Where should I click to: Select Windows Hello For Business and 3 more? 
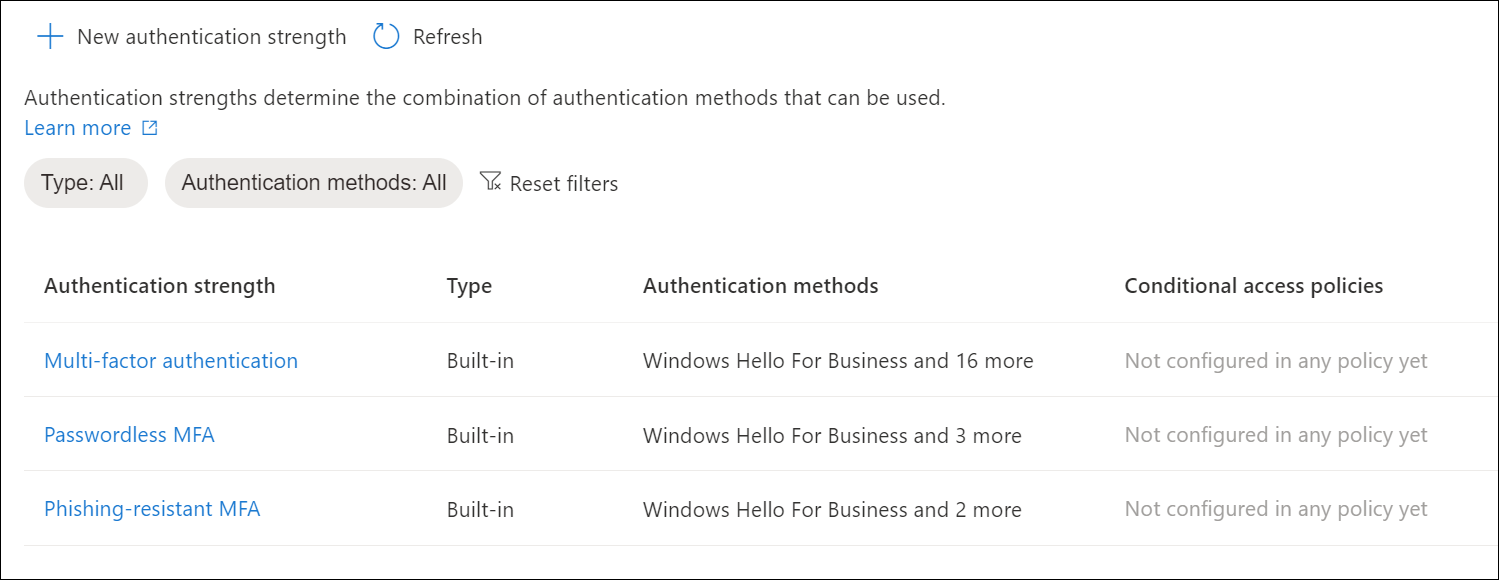(x=832, y=435)
